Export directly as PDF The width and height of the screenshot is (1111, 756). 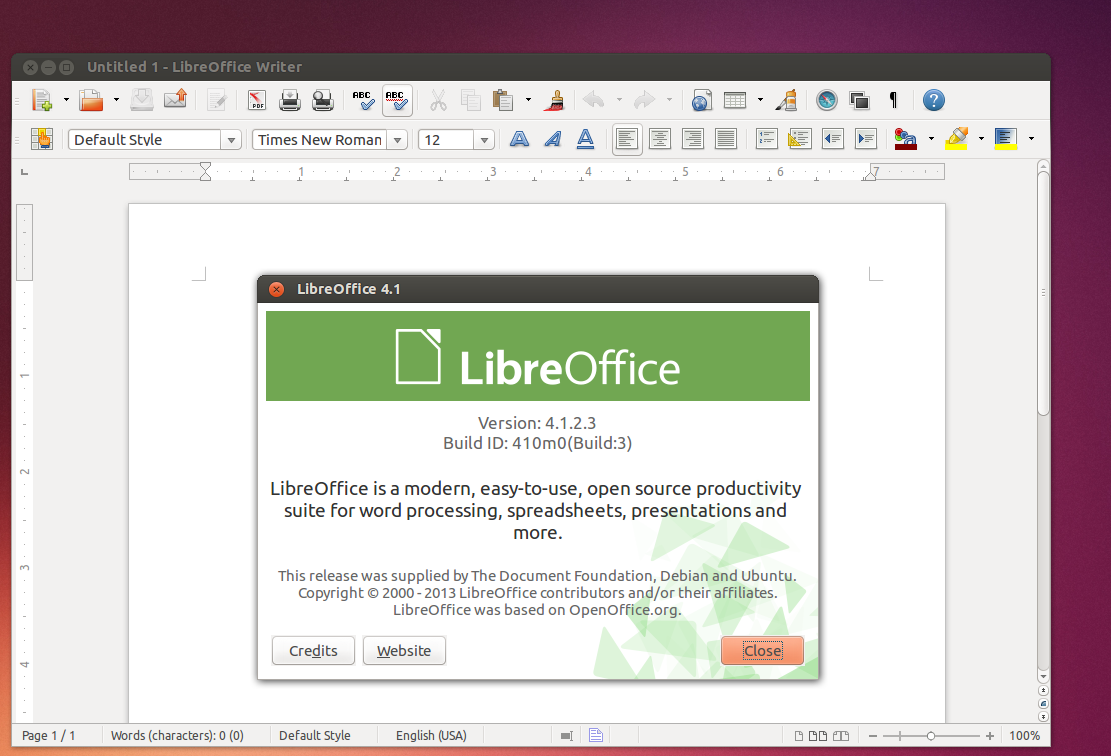pos(256,100)
